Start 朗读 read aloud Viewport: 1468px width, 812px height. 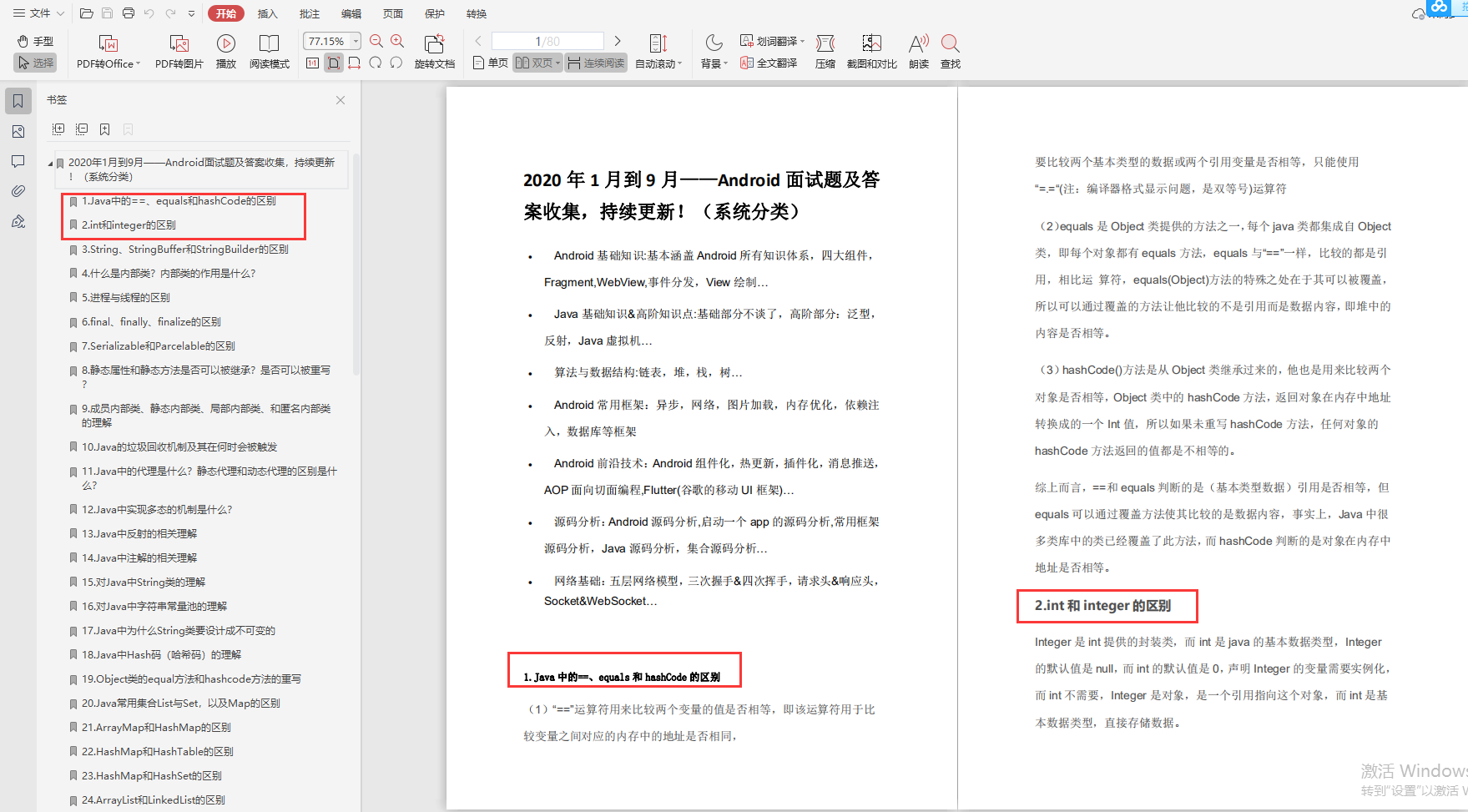click(918, 52)
